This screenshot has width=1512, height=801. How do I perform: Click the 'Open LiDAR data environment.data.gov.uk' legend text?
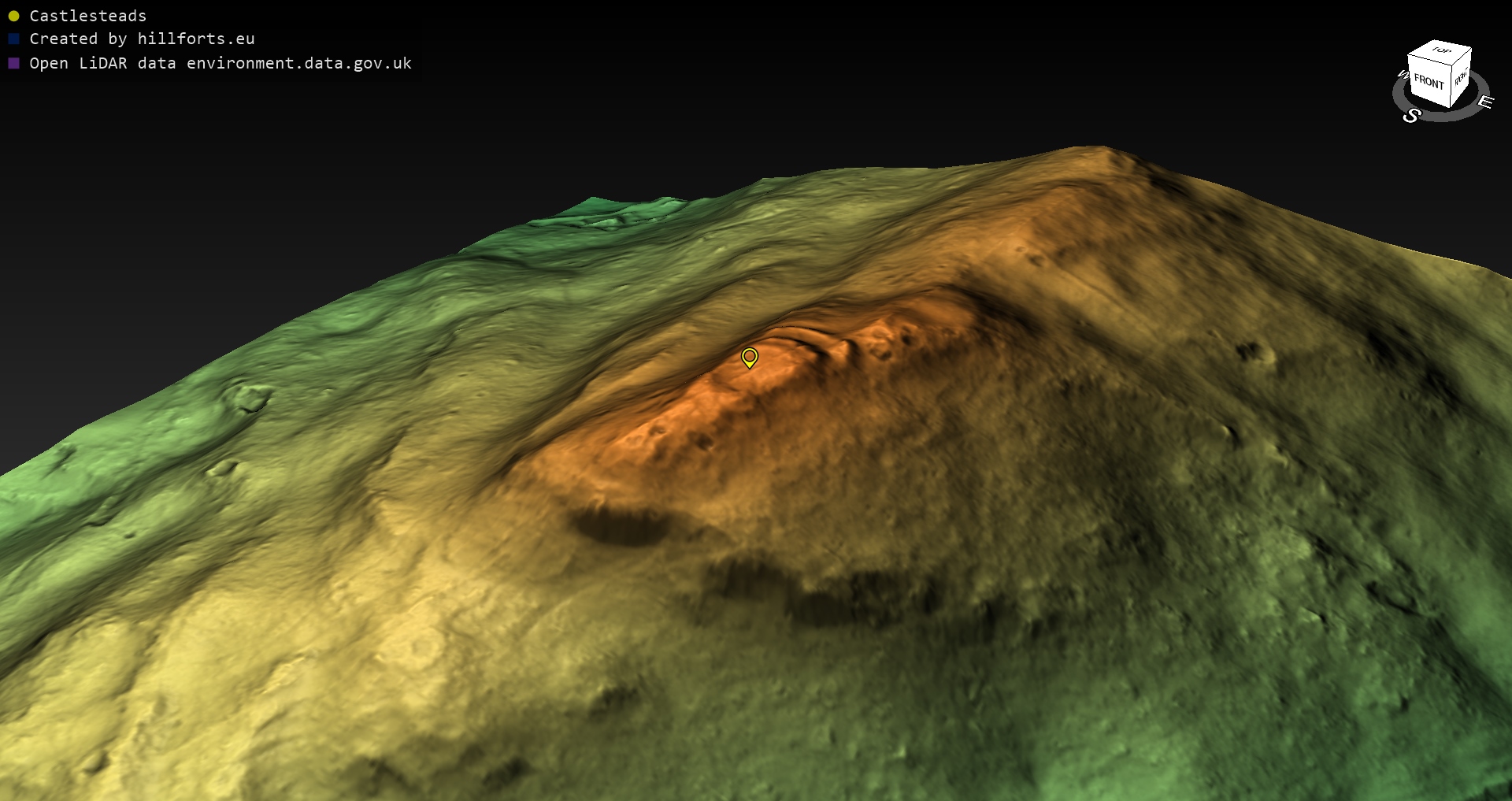click(x=220, y=63)
